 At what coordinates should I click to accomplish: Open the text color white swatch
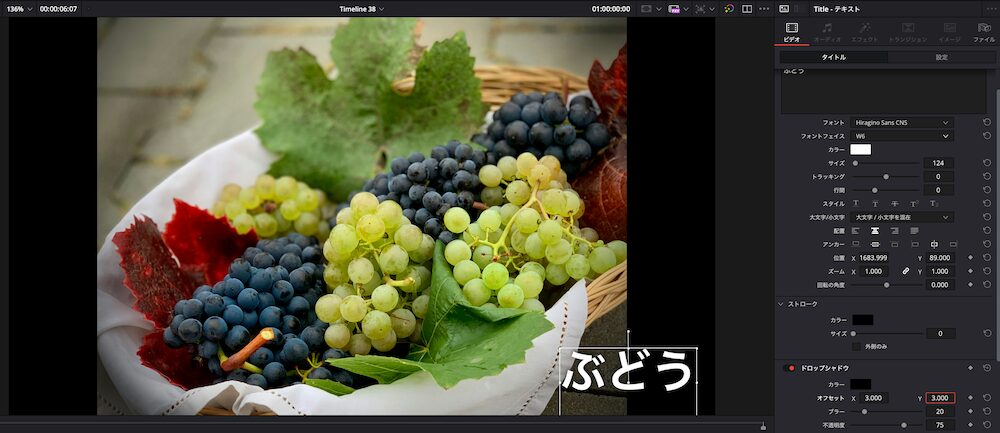coord(860,149)
